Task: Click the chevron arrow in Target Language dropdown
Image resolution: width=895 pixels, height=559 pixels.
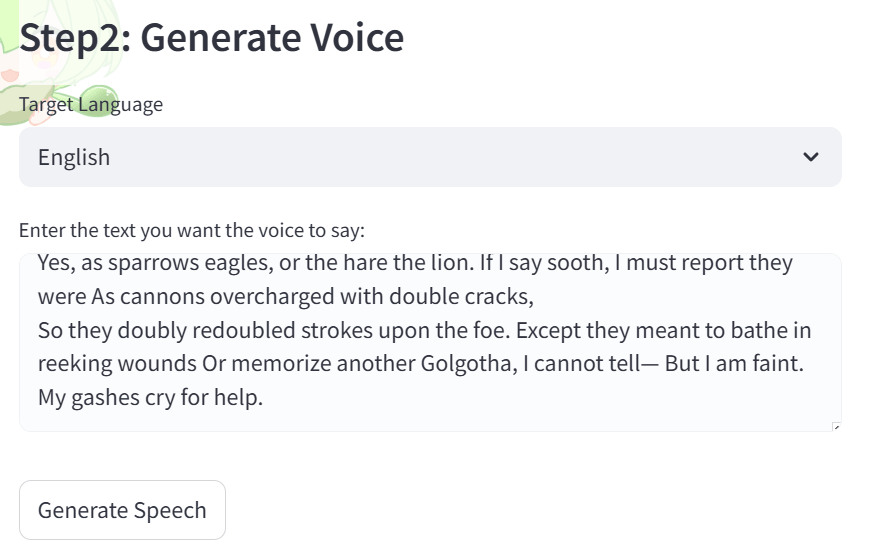Action: pyautogui.click(x=811, y=157)
